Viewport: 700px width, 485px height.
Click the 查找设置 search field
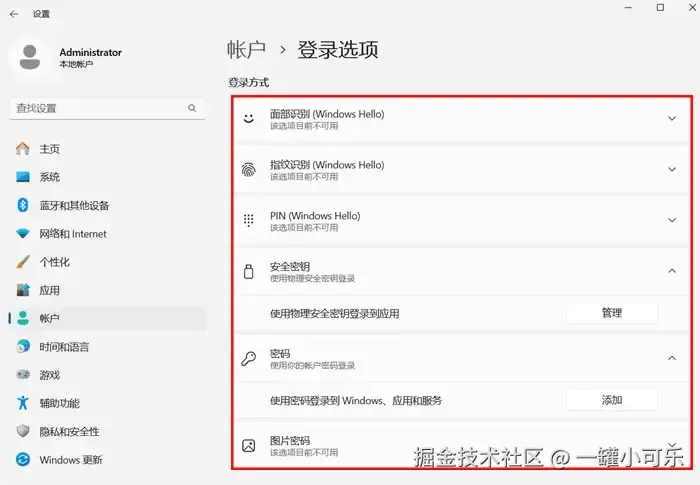pyautogui.click(x=107, y=108)
